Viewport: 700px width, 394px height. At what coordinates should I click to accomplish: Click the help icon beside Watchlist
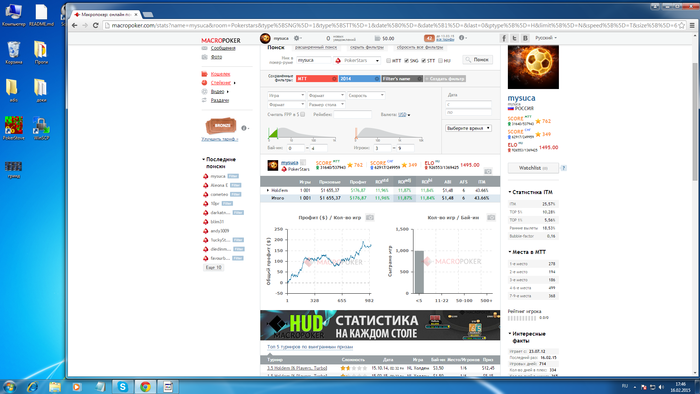[563, 168]
